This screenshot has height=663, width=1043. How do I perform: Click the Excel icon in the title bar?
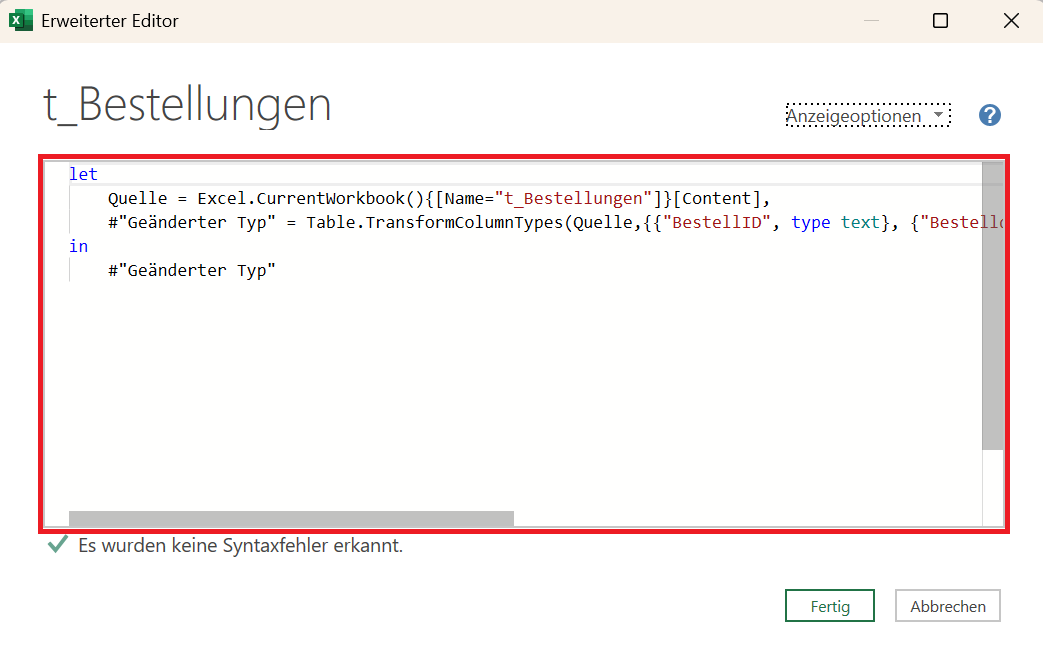[x=21, y=21]
